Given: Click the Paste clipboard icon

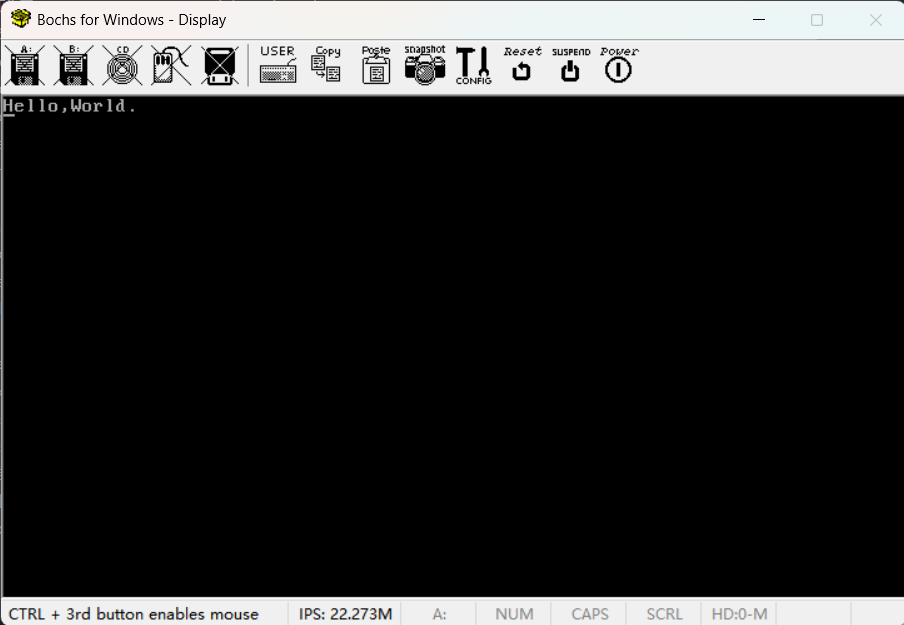Looking at the screenshot, I should (376, 65).
